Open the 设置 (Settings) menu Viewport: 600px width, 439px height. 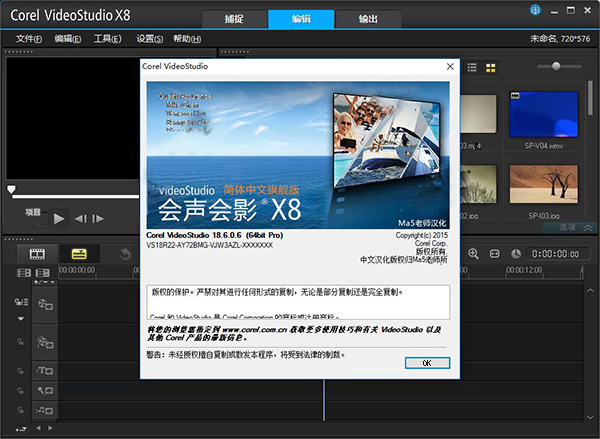click(x=150, y=39)
